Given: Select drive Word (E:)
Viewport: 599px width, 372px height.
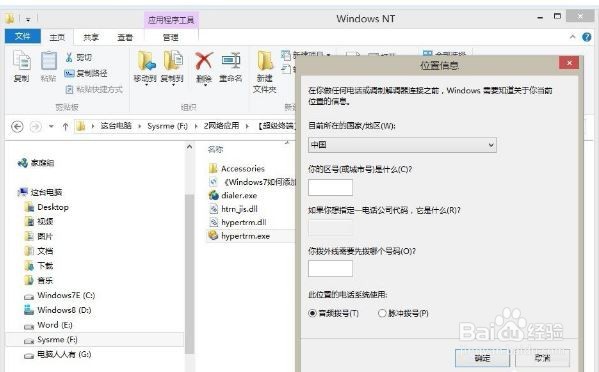Looking at the screenshot, I should point(48,325).
